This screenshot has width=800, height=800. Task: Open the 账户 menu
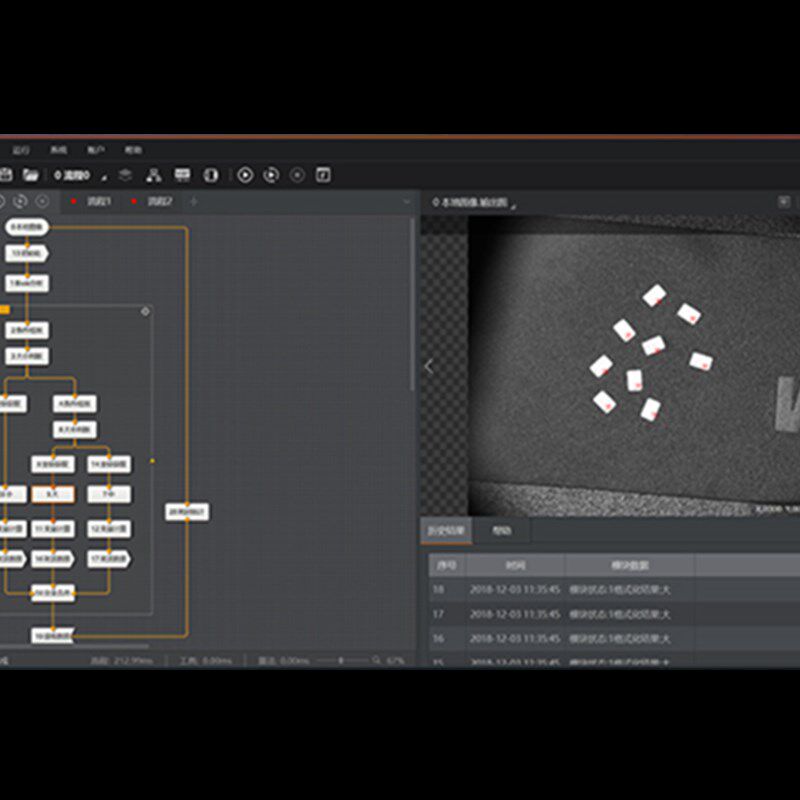pyautogui.click(x=96, y=149)
